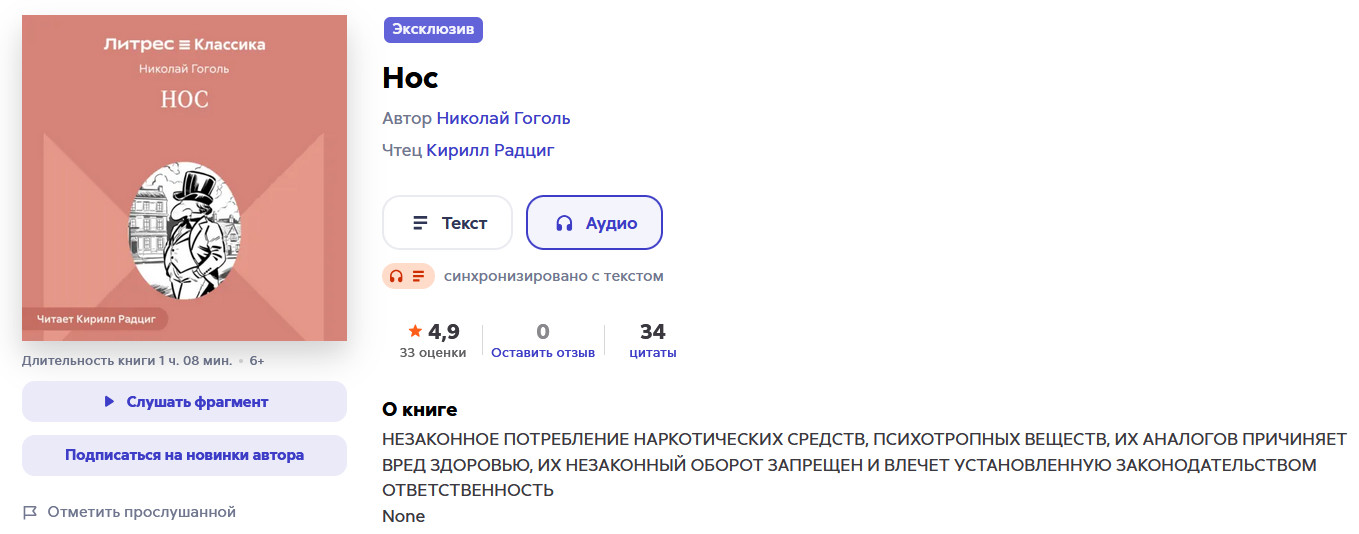The image size is (1359, 534).
Task: Open the цитаты link
Action: click(652, 352)
